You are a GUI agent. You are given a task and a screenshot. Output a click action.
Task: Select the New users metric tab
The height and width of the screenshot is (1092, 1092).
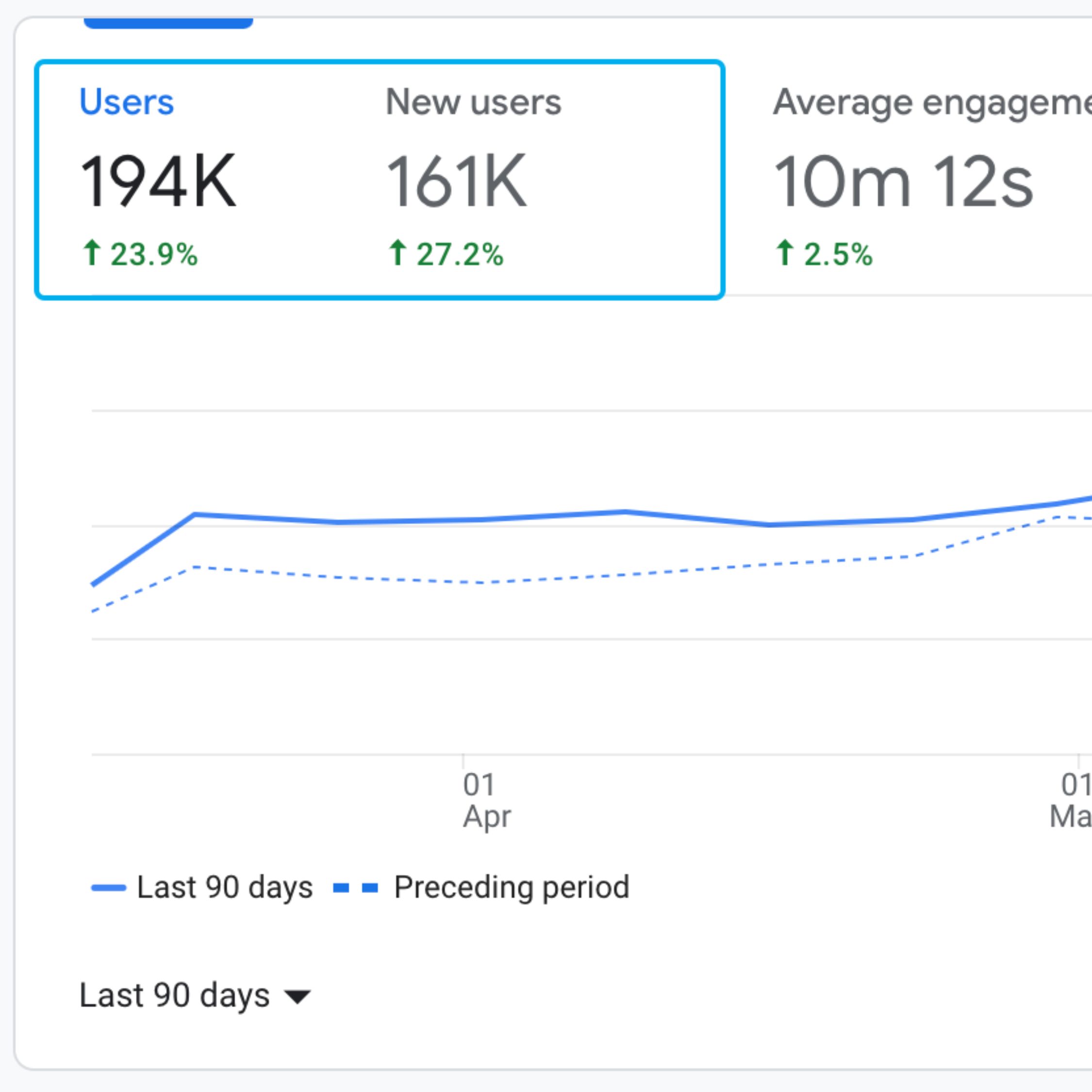tap(473, 102)
